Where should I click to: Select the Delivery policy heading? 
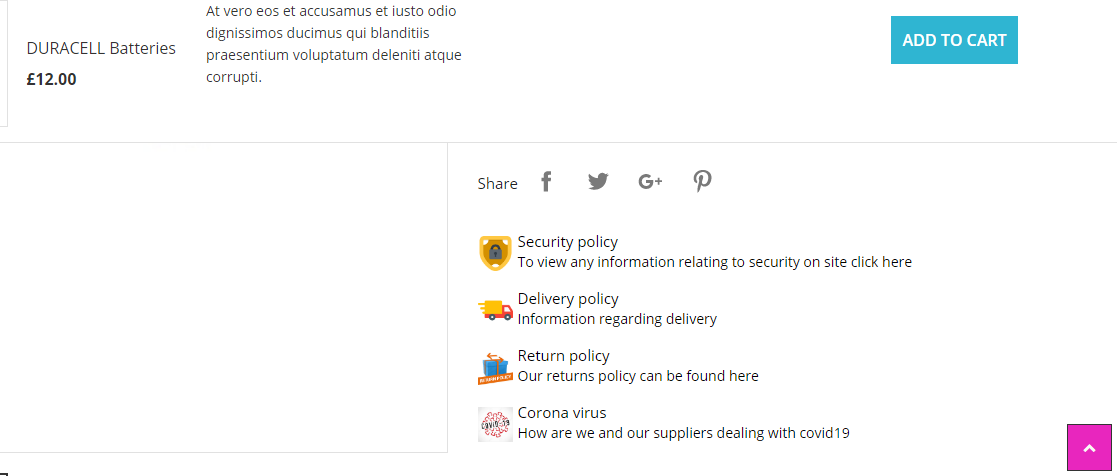pyautogui.click(x=568, y=299)
